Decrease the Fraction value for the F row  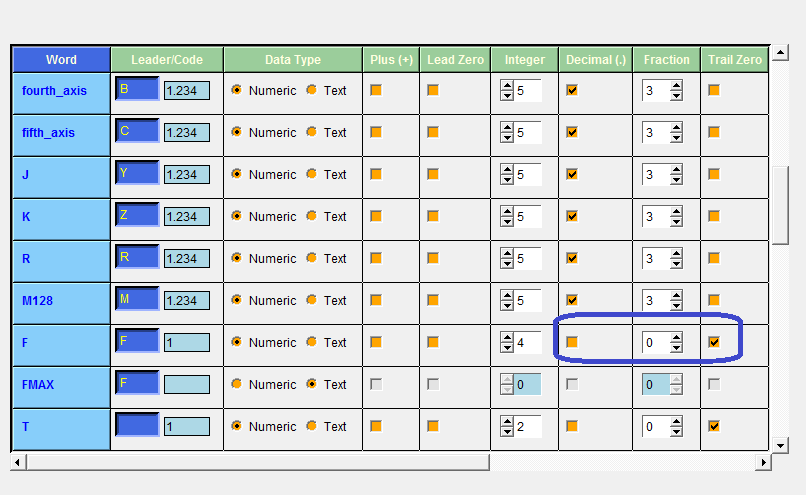pos(677,347)
